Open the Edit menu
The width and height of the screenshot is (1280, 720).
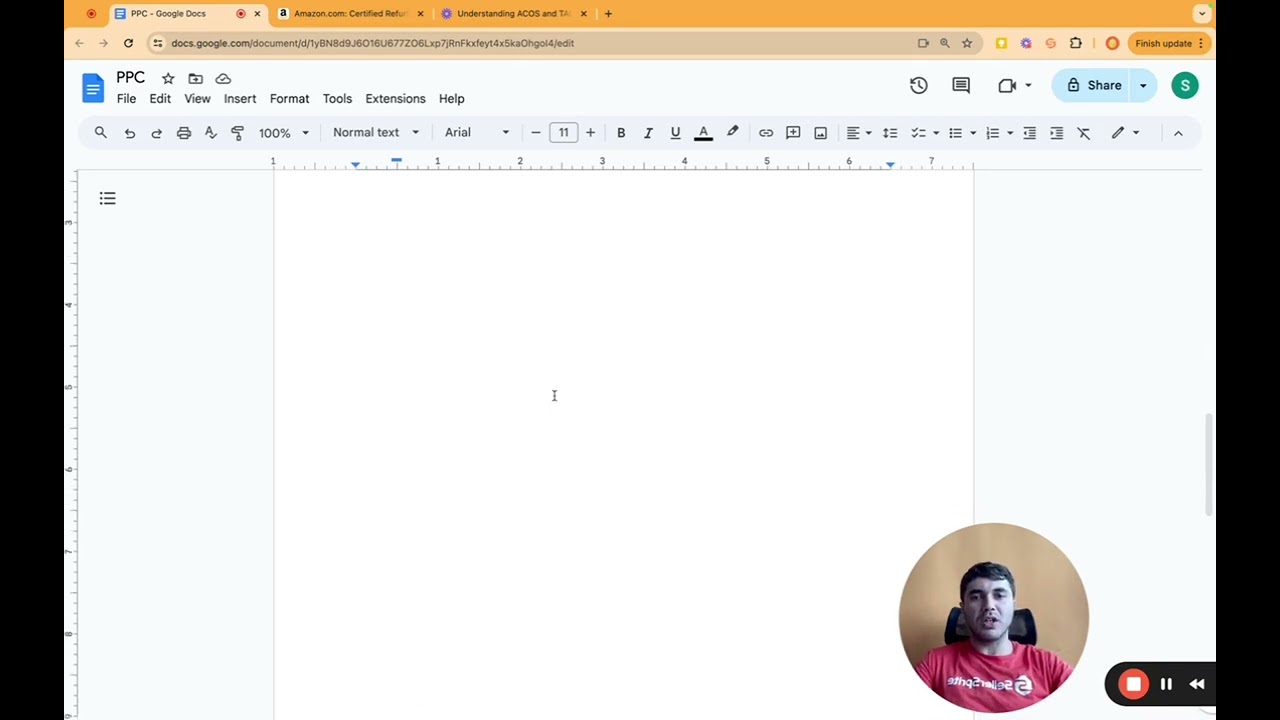(x=160, y=99)
